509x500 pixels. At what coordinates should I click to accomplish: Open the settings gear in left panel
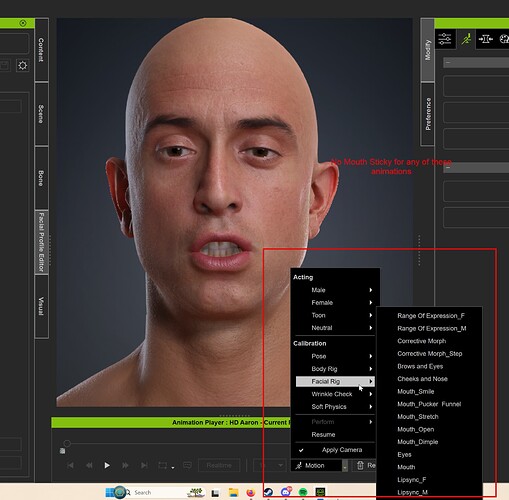click(x=23, y=65)
